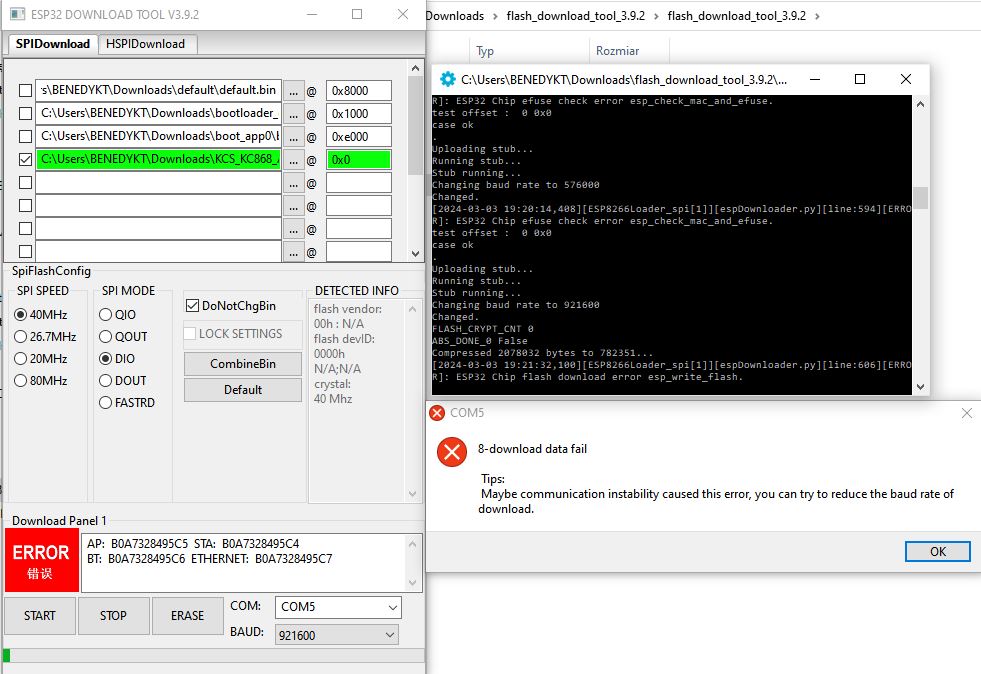Switch to the HSPIDownload tab
Image resolution: width=981 pixels, height=674 pixels.
[146, 44]
